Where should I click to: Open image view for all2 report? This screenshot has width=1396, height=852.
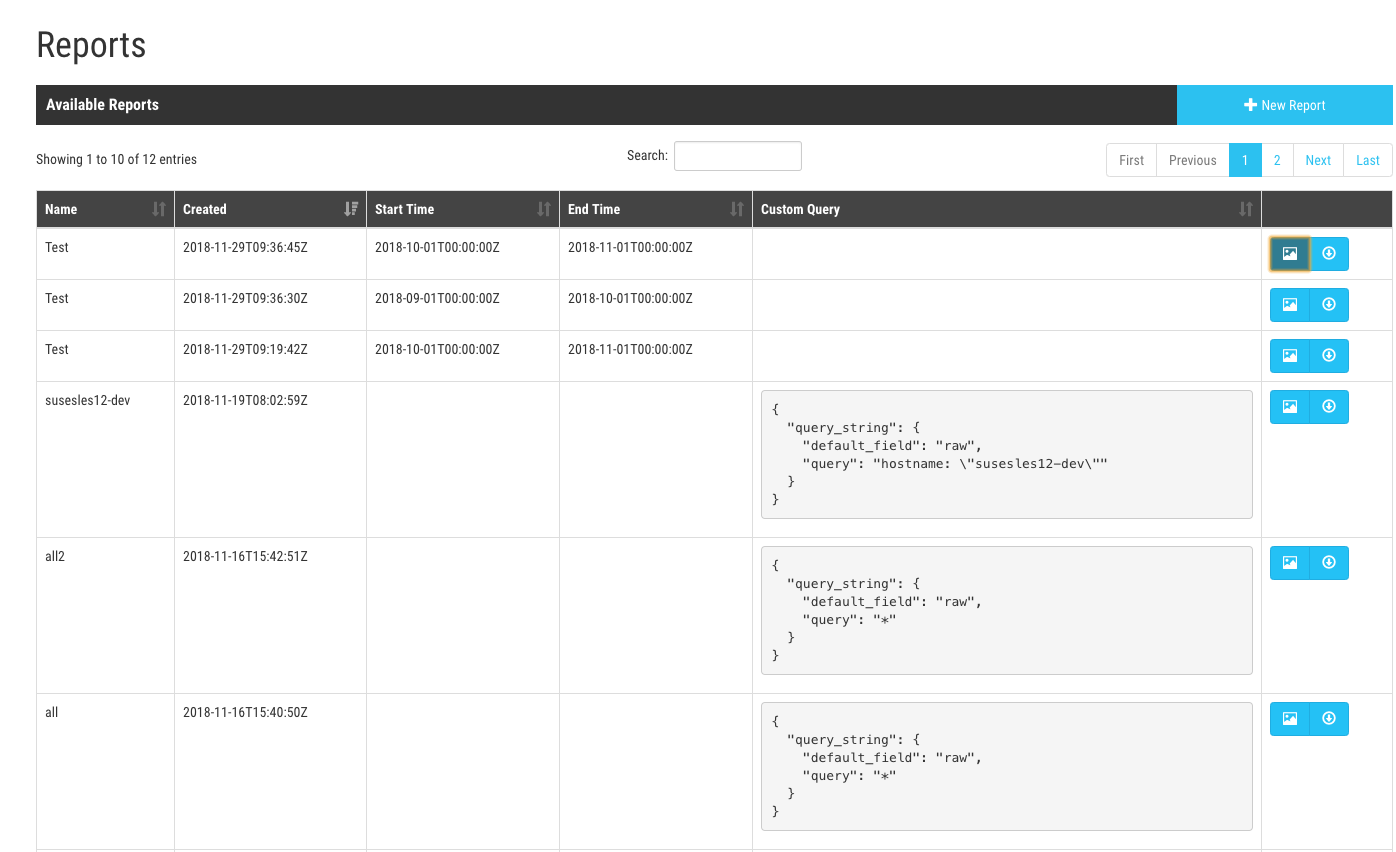pyautogui.click(x=1289, y=563)
